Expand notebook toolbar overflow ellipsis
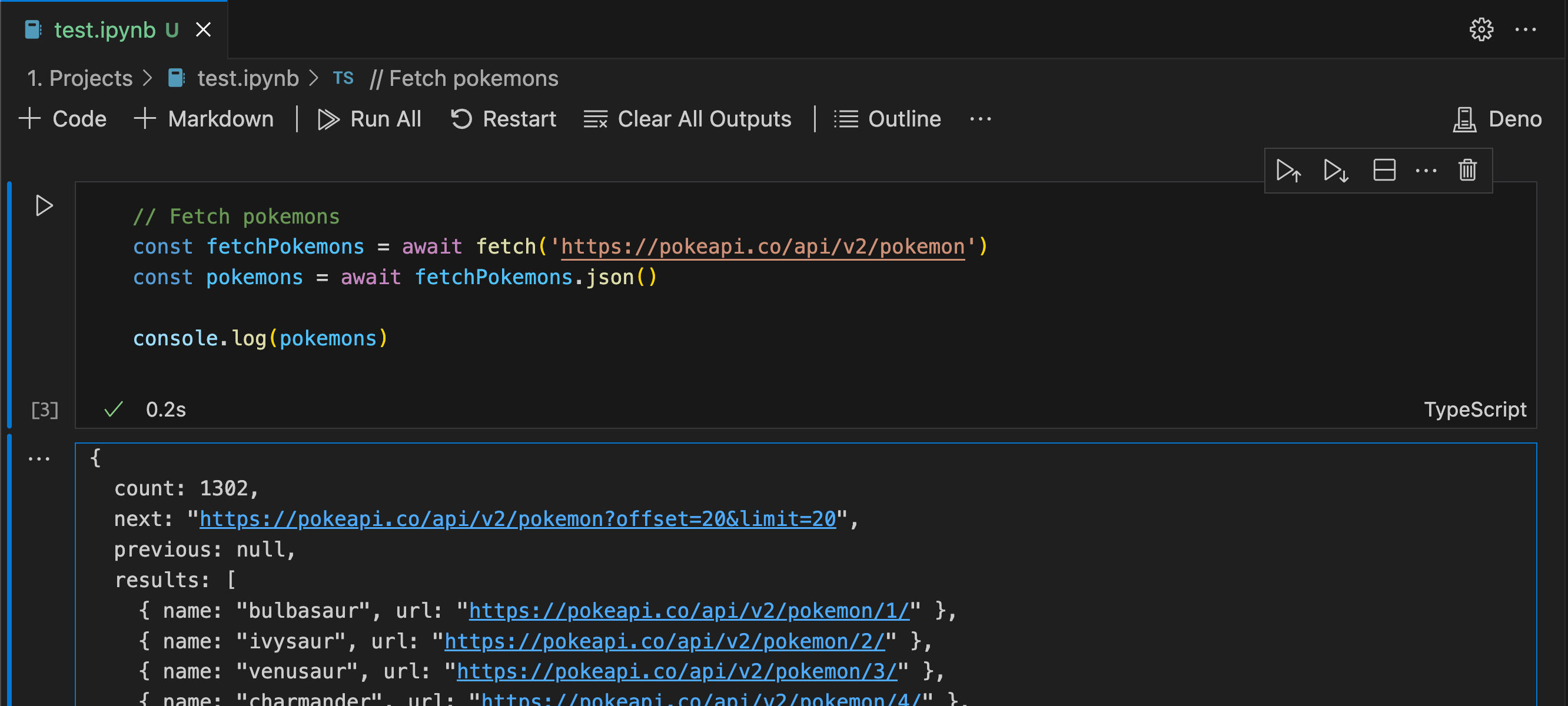Viewport: 1568px width, 706px height. pyautogui.click(x=980, y=119)
